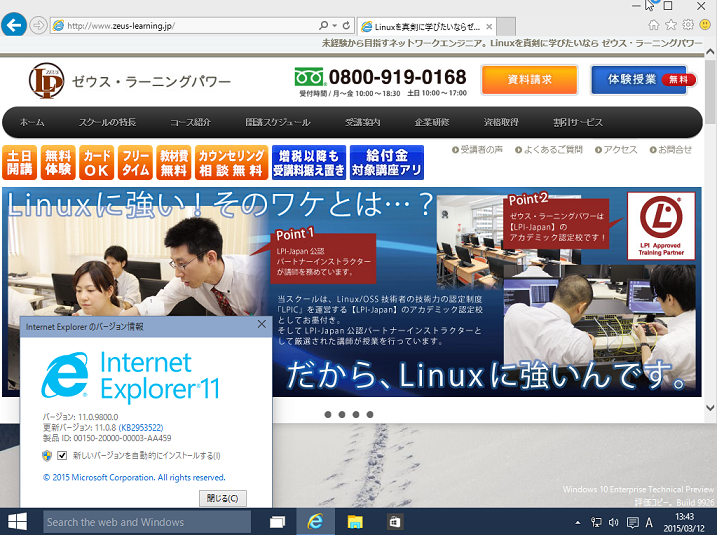Open the よくあるご質問 link
The image size is (717, 535).
tap(549, 150)
